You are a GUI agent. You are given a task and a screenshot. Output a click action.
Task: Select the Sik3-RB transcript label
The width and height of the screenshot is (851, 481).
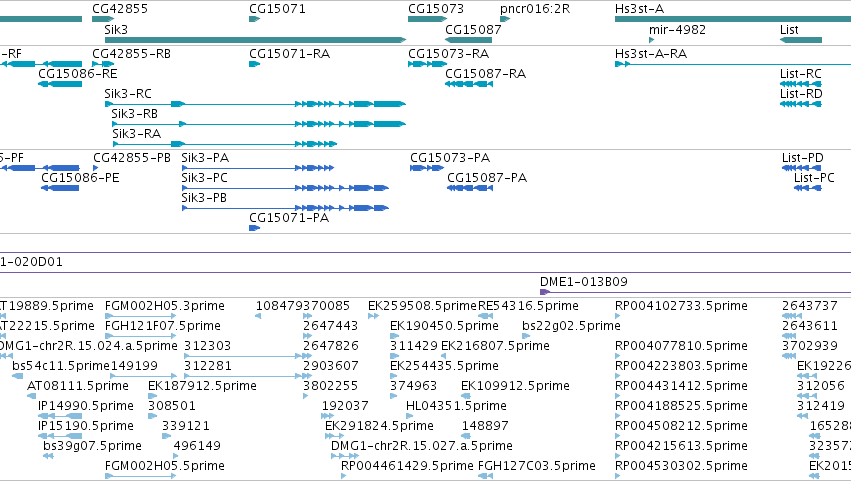point(135,114)
